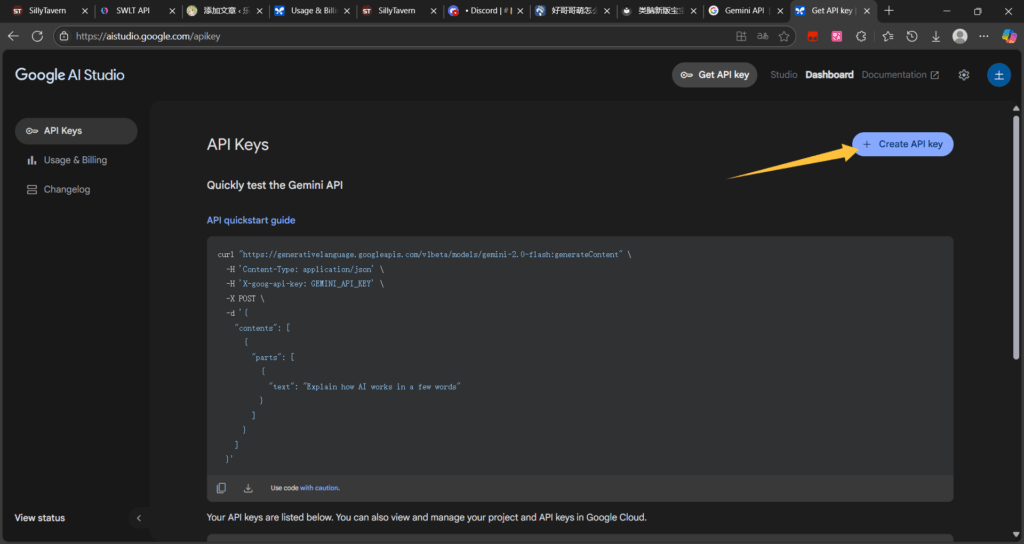Open the Documentation external link

[900, 75]
